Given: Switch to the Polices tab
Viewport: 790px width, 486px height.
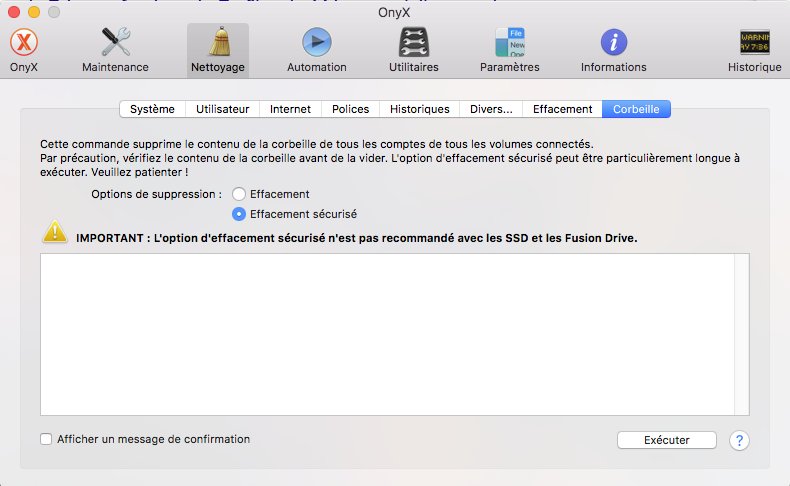Looking at the screenshot, I should 350,109.
